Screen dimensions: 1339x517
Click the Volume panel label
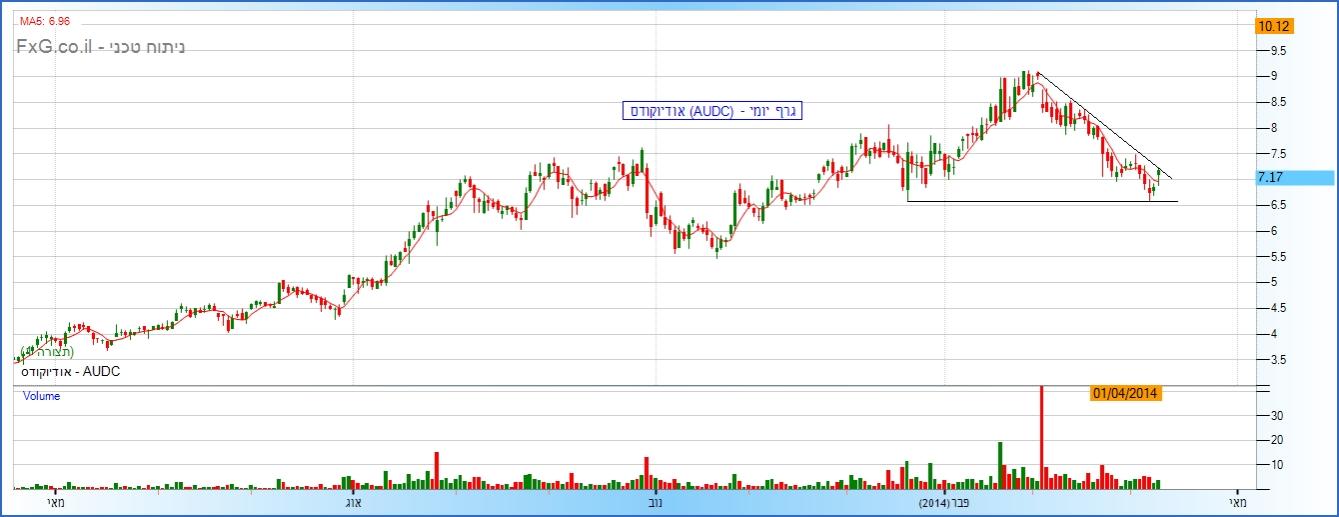41,396
